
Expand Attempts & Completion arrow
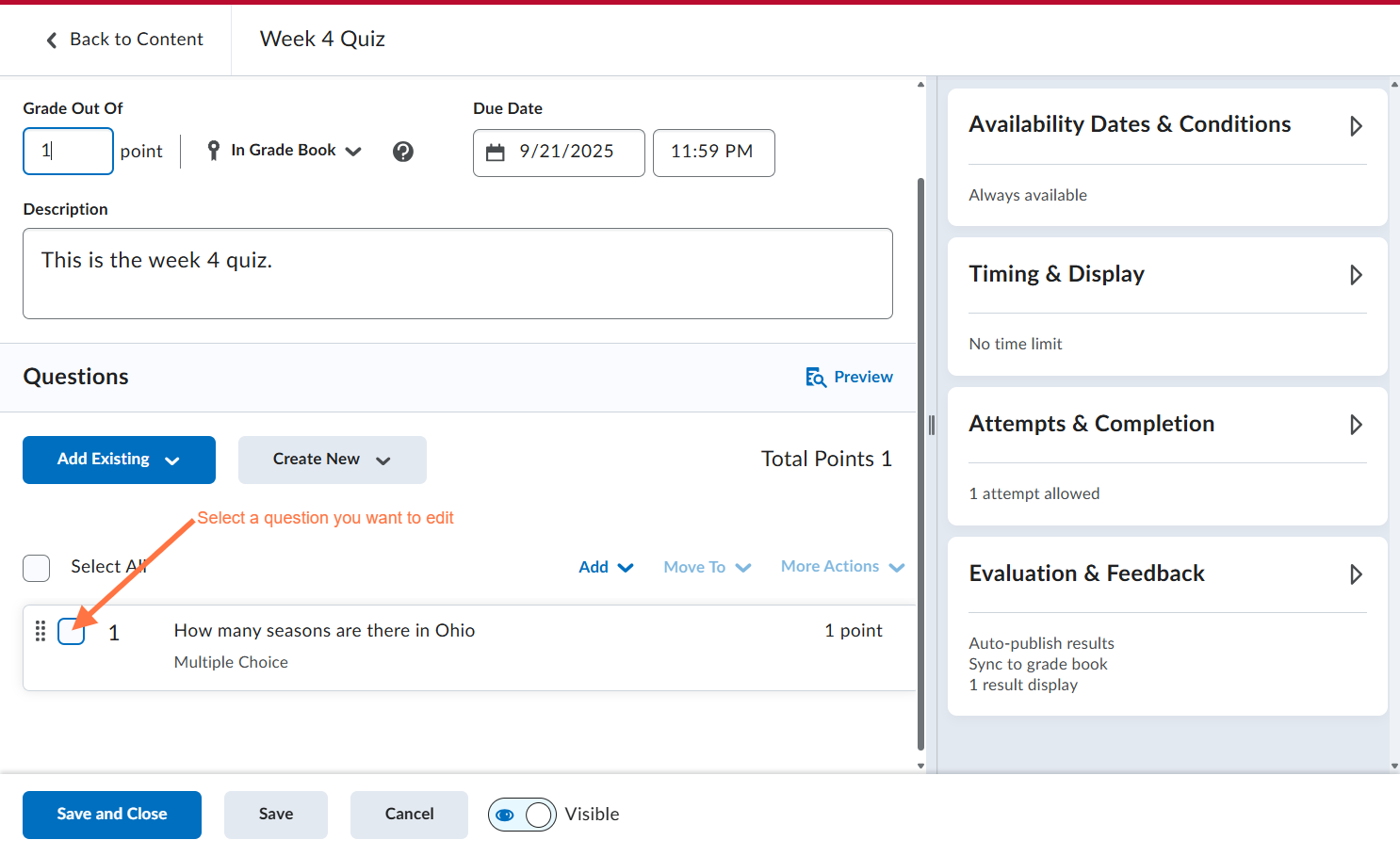click(x=1356, y=425)
